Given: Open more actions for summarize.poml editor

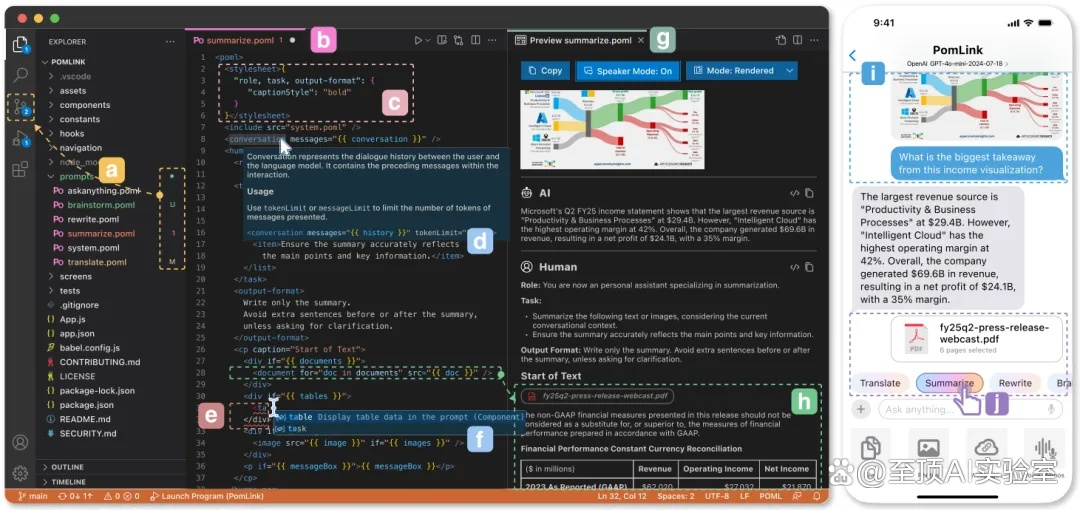Looking at the screenshot, I should tap(492, 41).
